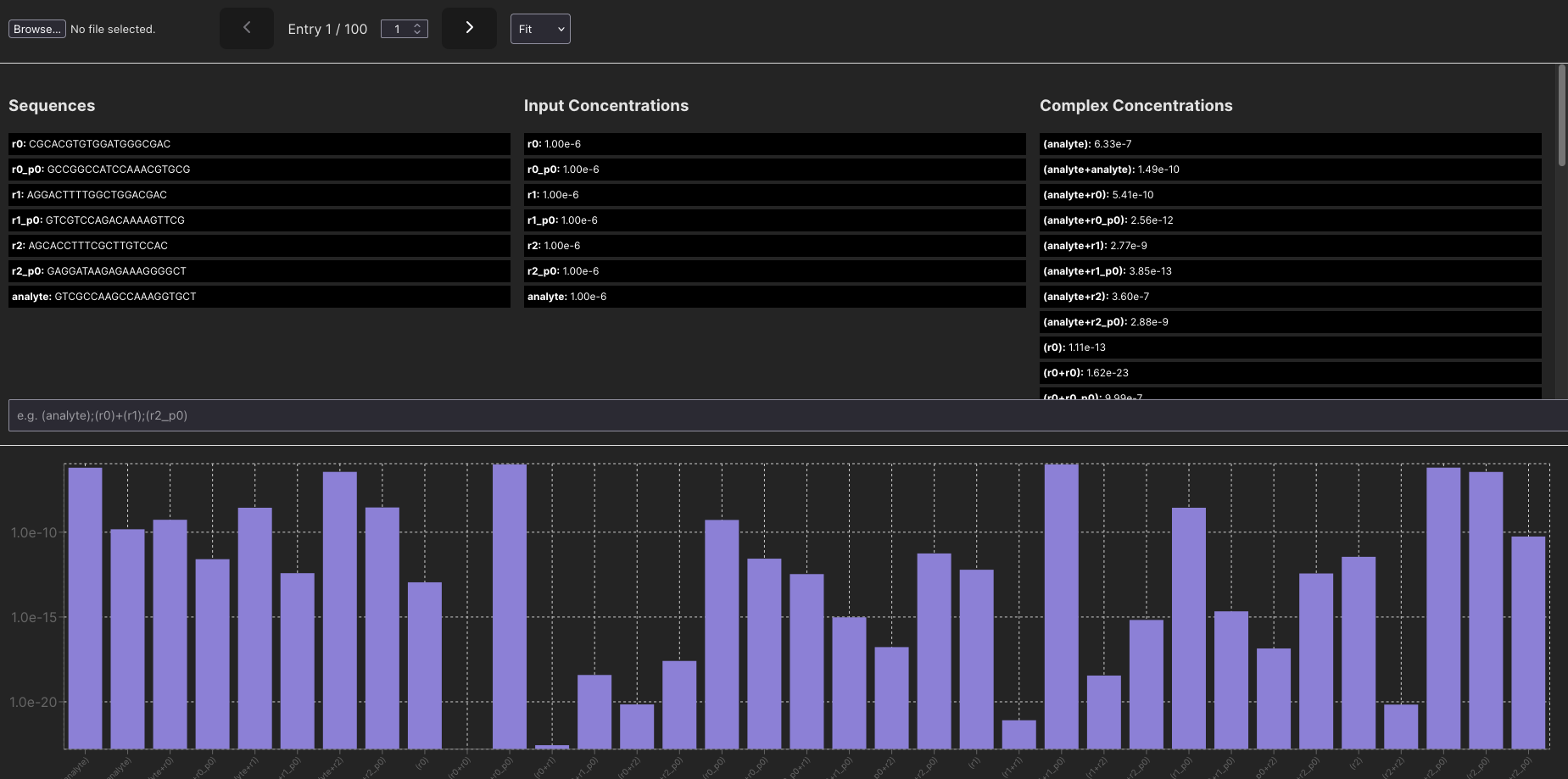Click the entry number spinner arrows
The height and width of the screenshot is (779, 1568).
(417, 29)
